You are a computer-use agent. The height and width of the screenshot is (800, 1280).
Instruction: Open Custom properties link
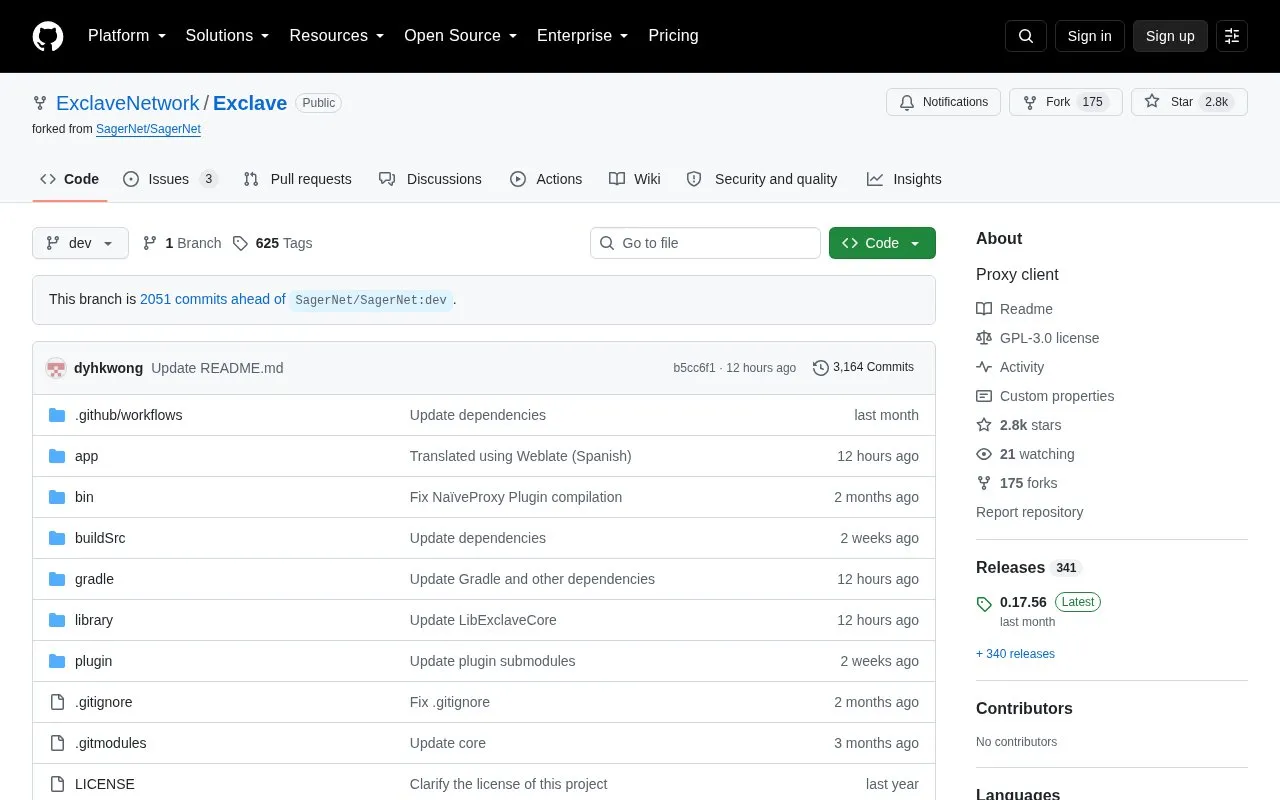(x=1045, y=396)
